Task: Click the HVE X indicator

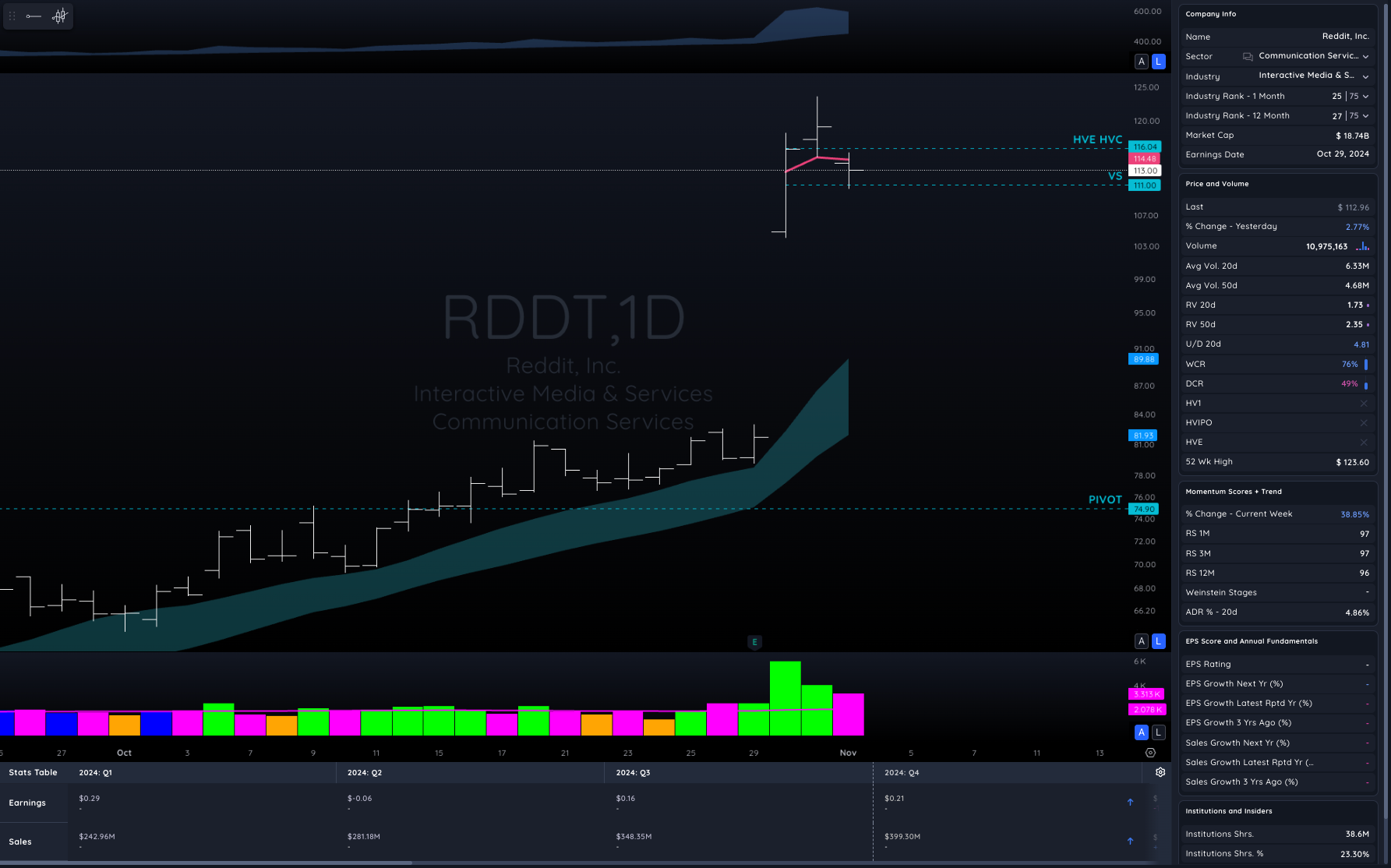Action: pyautogui.click(x=1364, y=442)
